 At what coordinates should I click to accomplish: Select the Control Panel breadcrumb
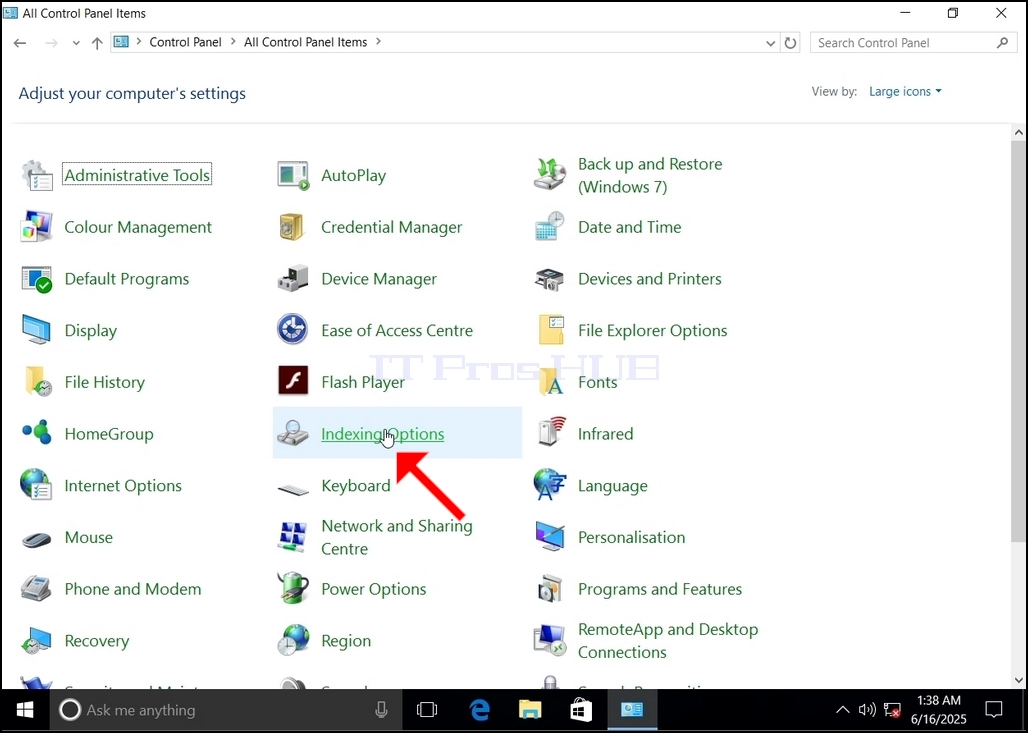pos(186,42)
